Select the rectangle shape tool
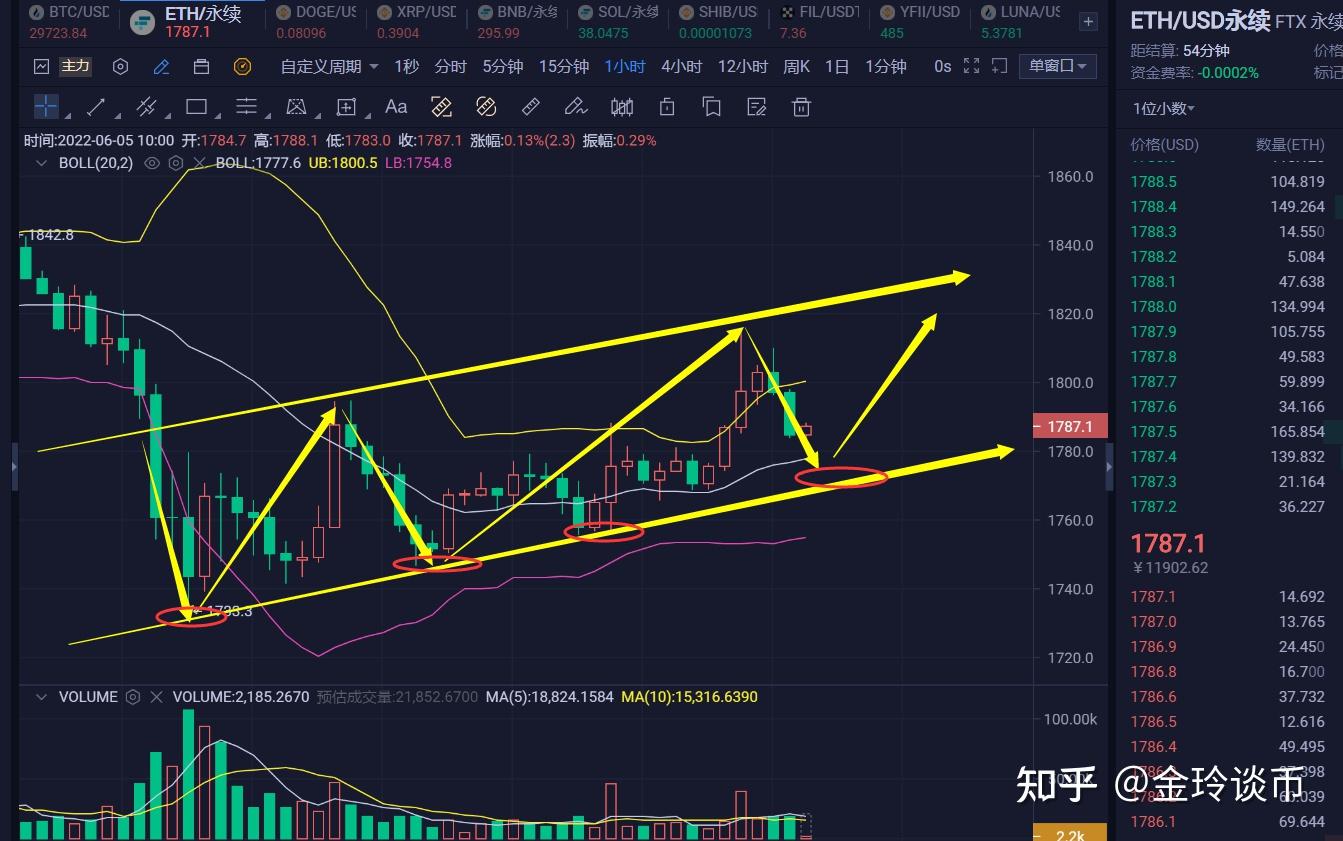The height and width of the screenshot is (841, 1343). click(x=196, y=106)
